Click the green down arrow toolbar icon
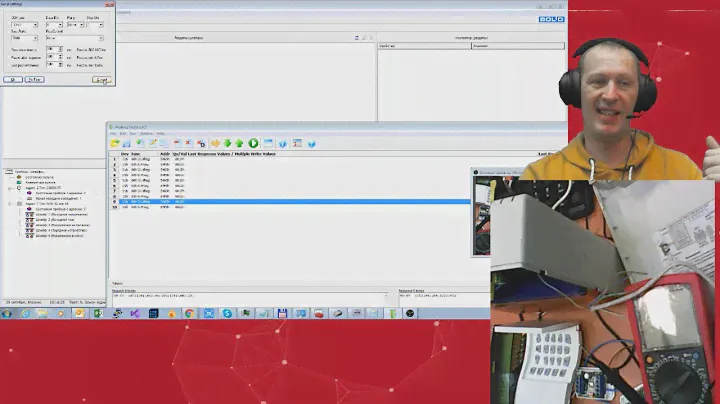The width and height of the screenshot is (720, 404). pos(228,144)
